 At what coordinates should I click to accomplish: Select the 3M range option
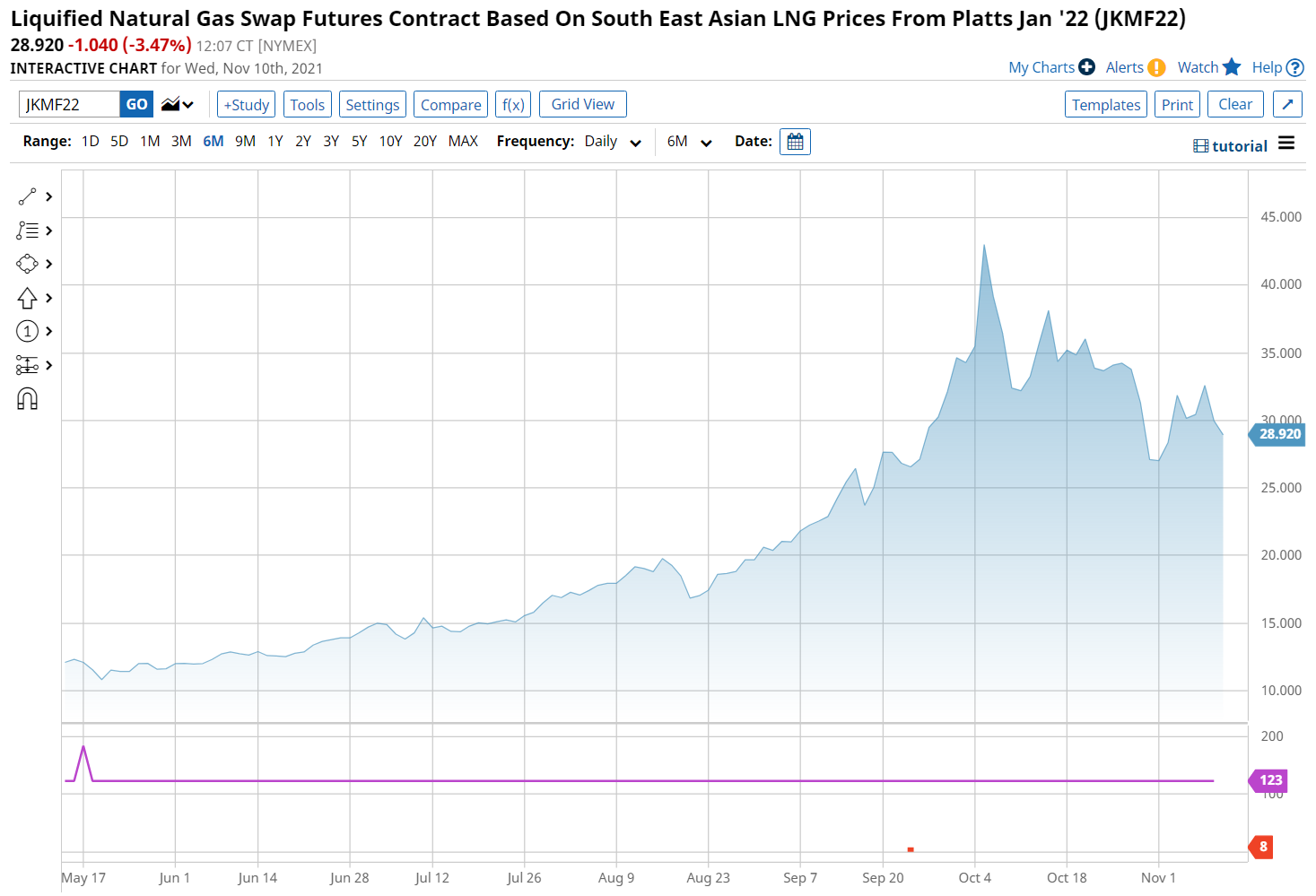click(181, 142)
